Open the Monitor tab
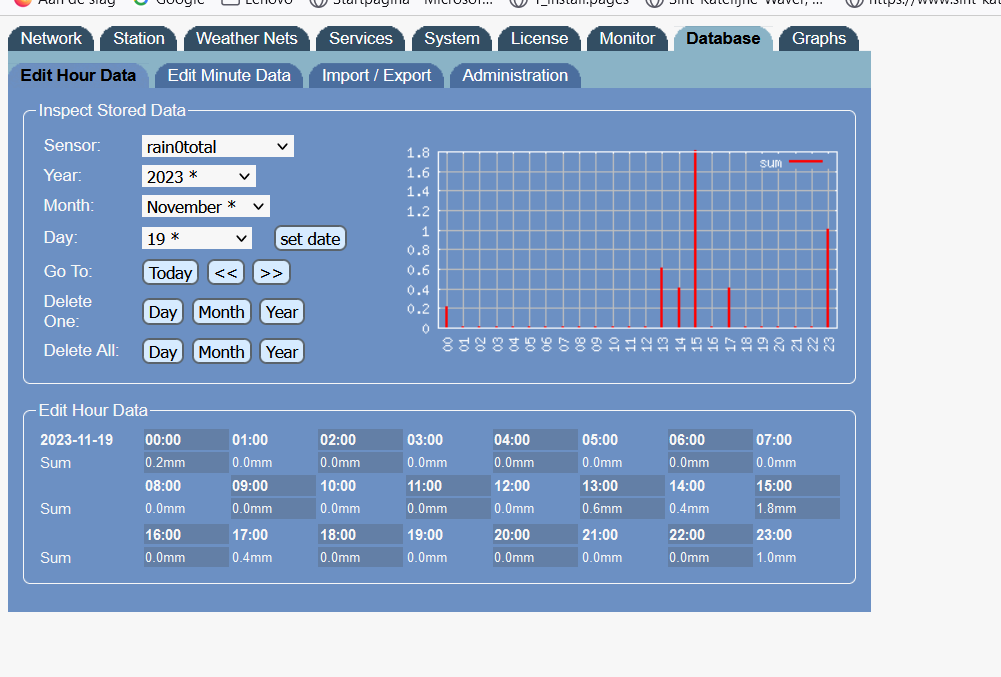1001x677 pixels. pos(627,39)
